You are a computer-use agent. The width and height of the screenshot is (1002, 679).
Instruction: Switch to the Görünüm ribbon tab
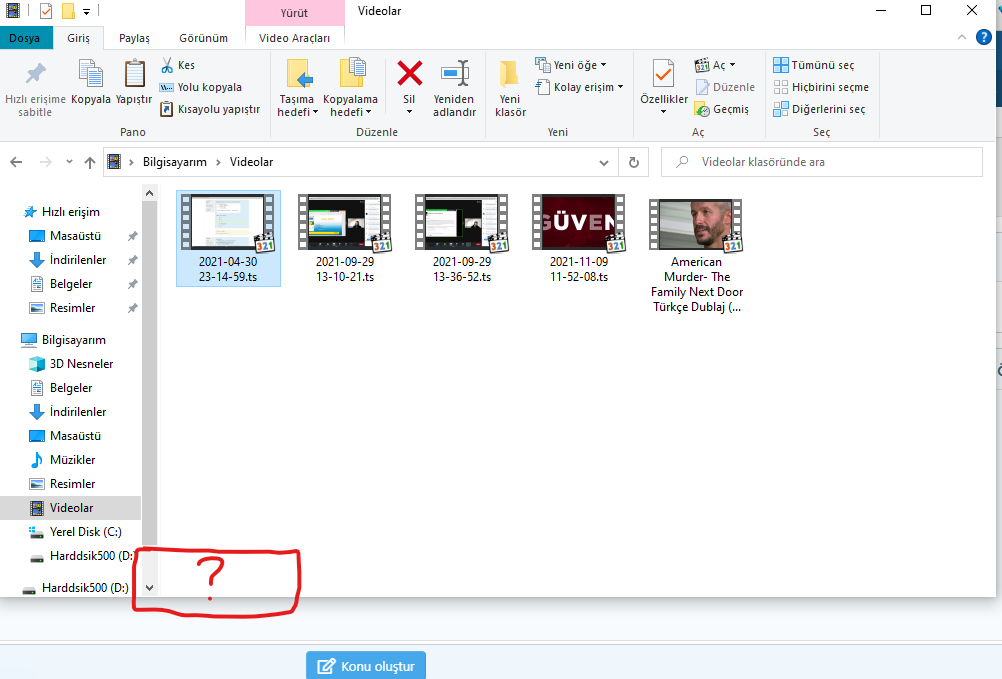pyautogui.click(x=203, y=38)
